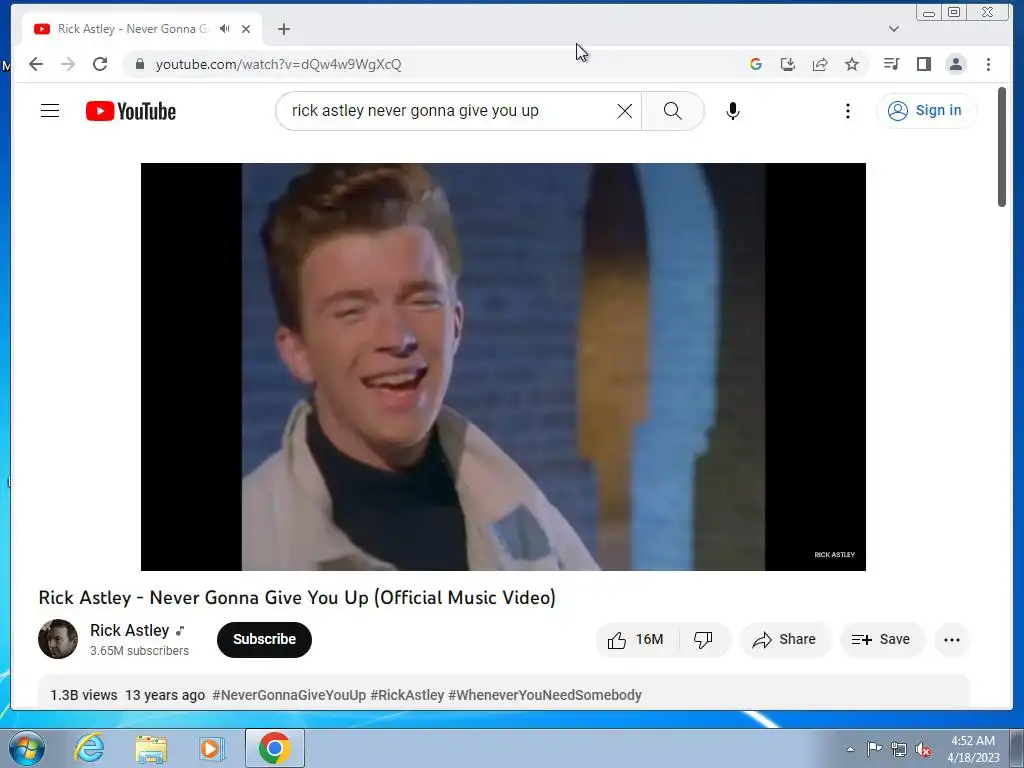Go back with the browser back arrow
The height and width of the screenshot is (768, 1024).
click(x=36, y=64)
